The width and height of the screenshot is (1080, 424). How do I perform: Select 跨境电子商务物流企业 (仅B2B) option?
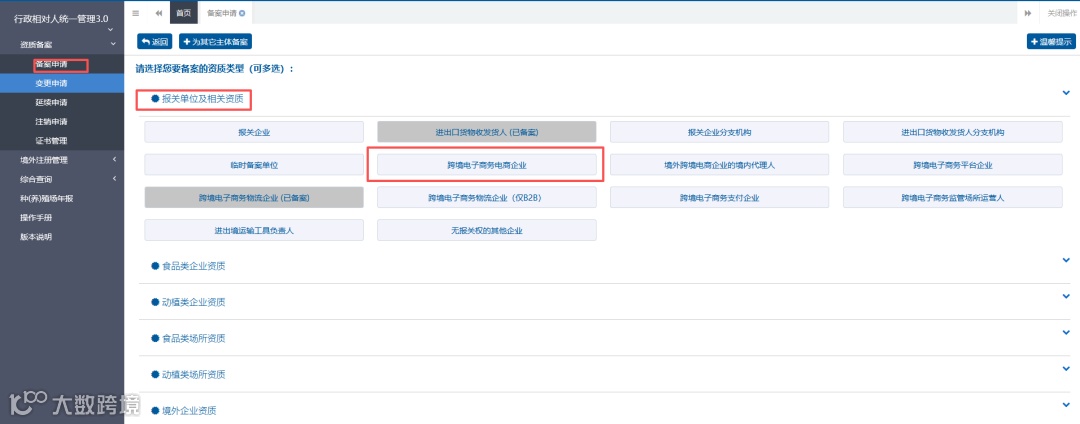tap(486, 198)
